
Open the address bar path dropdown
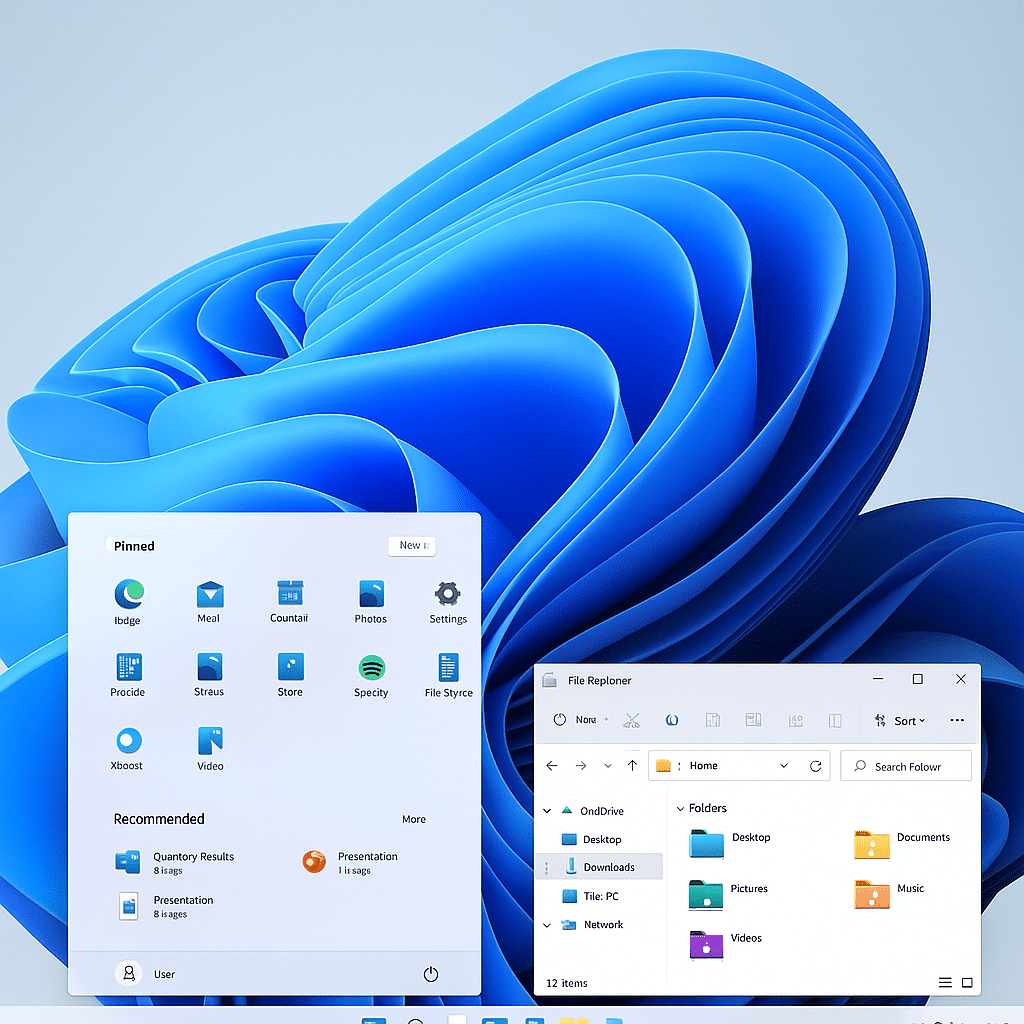(x=783, y=765)
